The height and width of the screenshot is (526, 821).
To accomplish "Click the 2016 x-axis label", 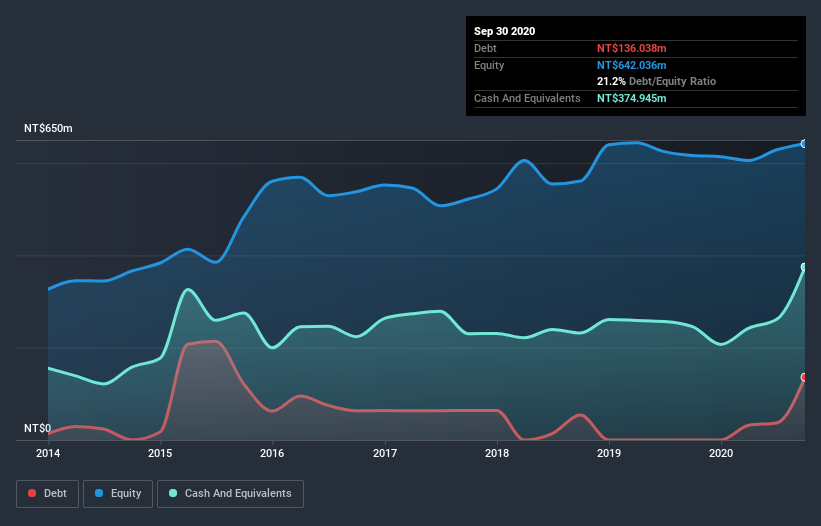I will [x=272, y=453].
